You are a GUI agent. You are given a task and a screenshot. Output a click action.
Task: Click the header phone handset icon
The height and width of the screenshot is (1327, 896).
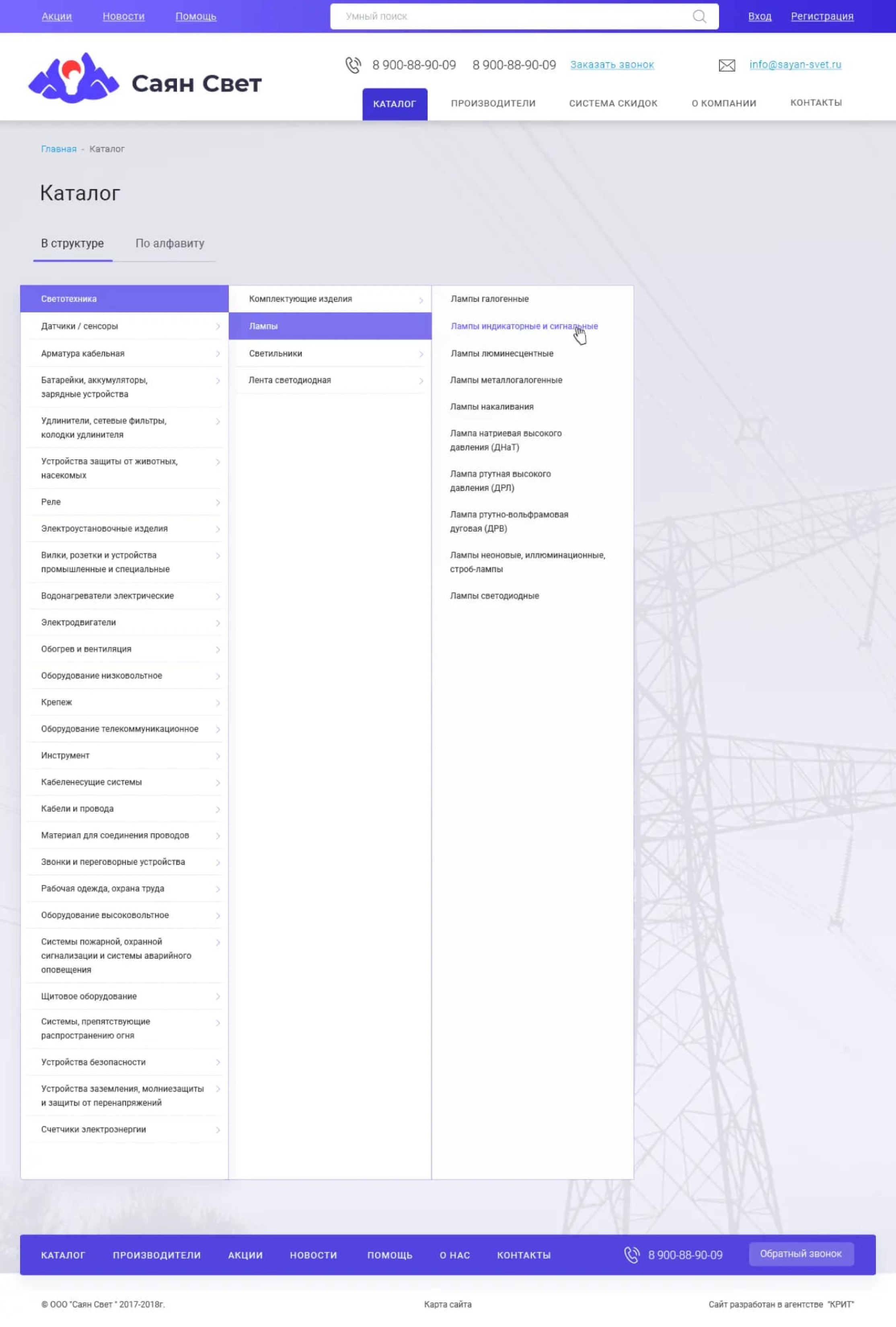(x=353, y=65)
